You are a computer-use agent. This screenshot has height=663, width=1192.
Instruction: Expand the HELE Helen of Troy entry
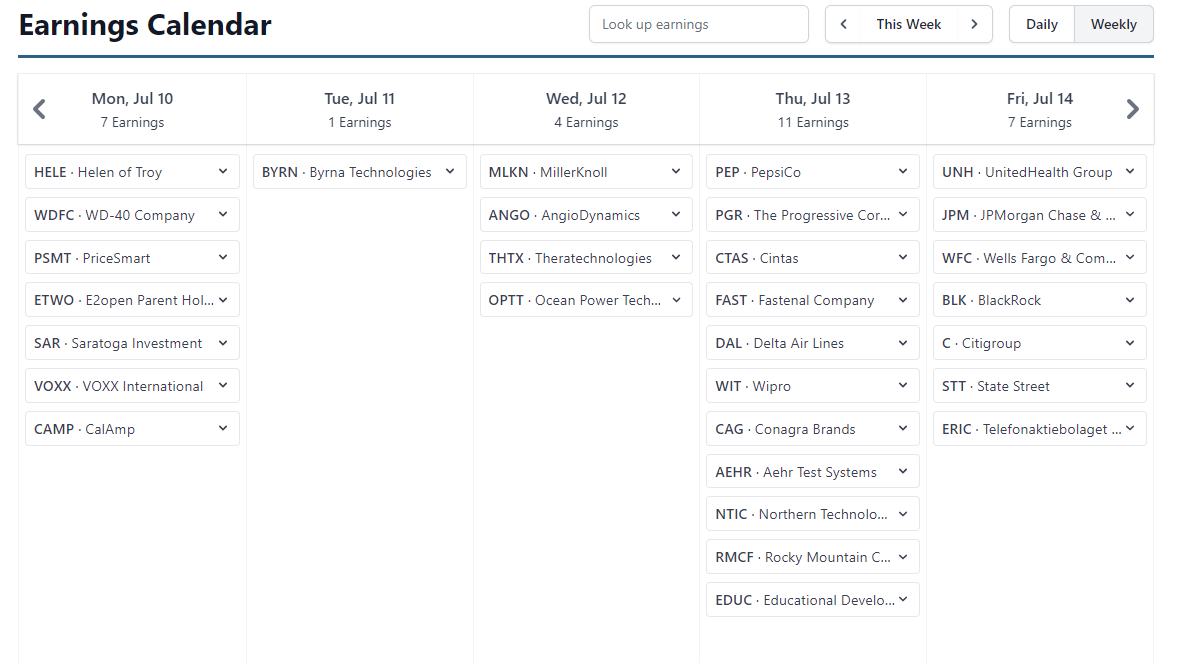(132, 172)
